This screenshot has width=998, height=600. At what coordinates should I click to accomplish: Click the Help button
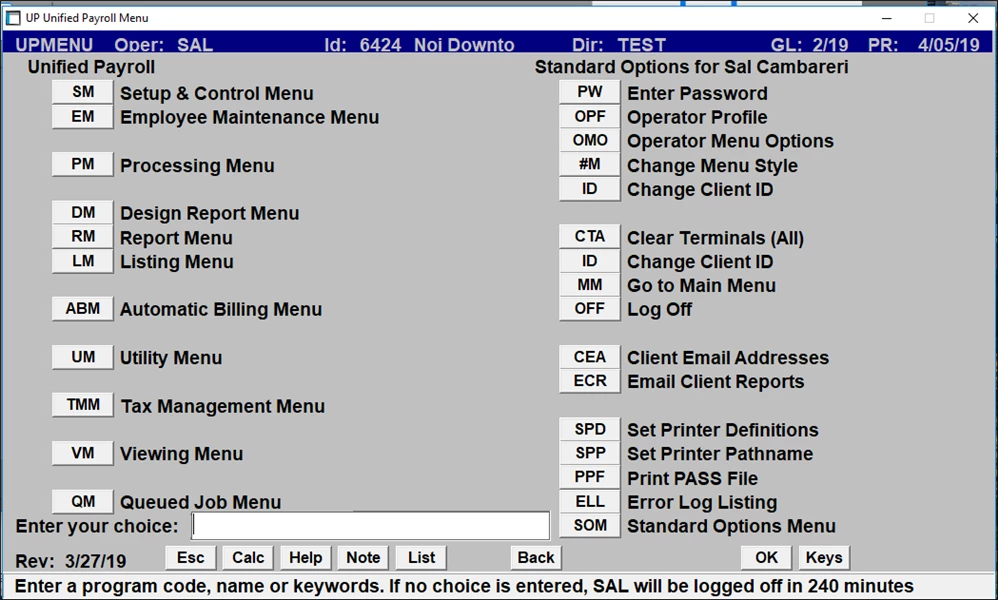[306, 558]
